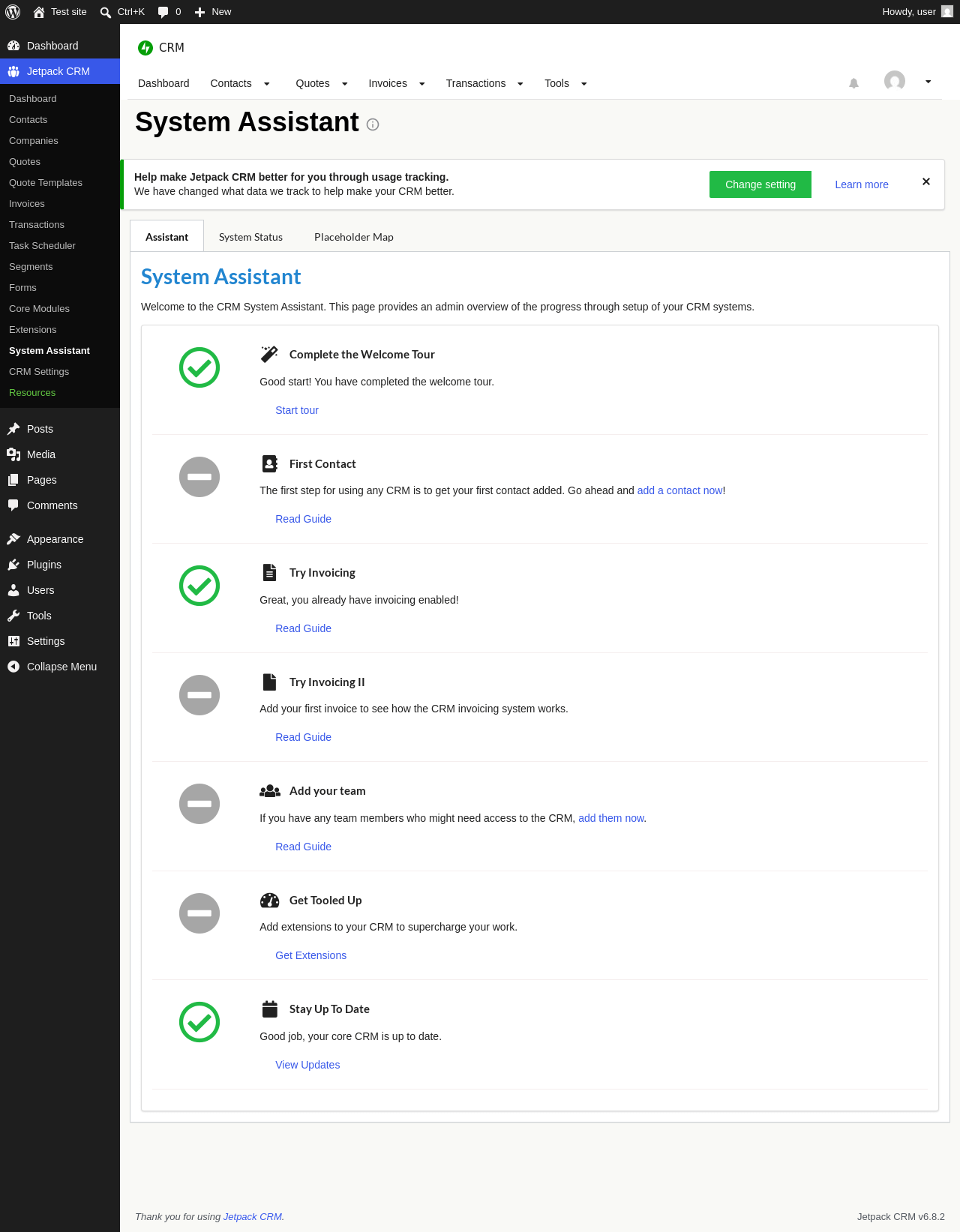Click the Get Tooled Up incomplete icon
Screen dimensions: 960x1232
[x=199, y=913]
